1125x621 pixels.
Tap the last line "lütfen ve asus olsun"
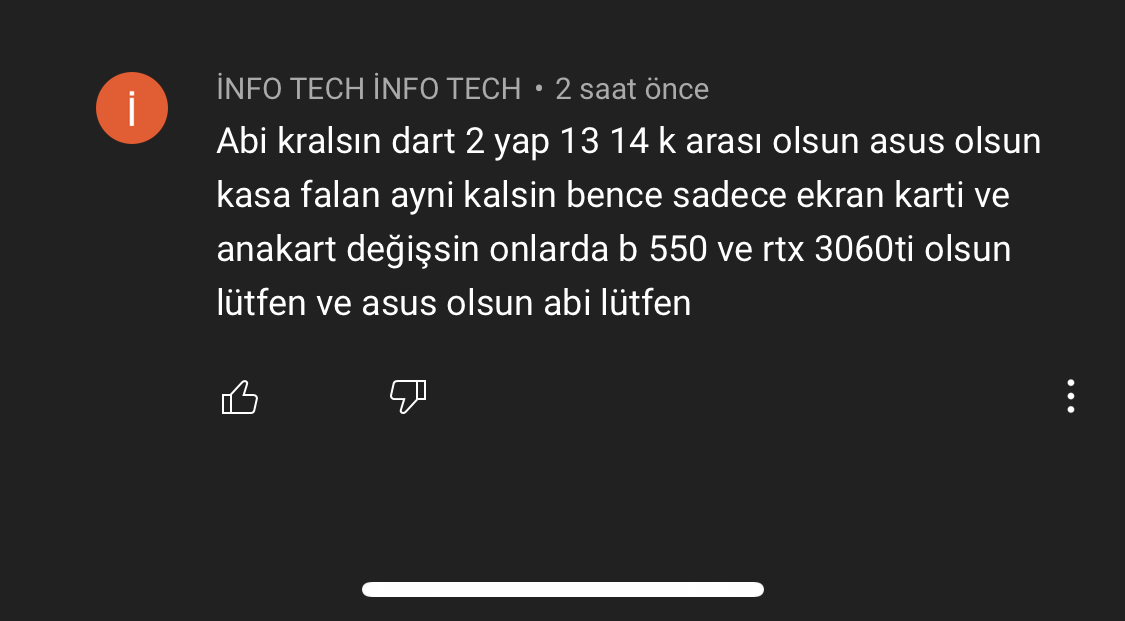(x=453, y=303)
